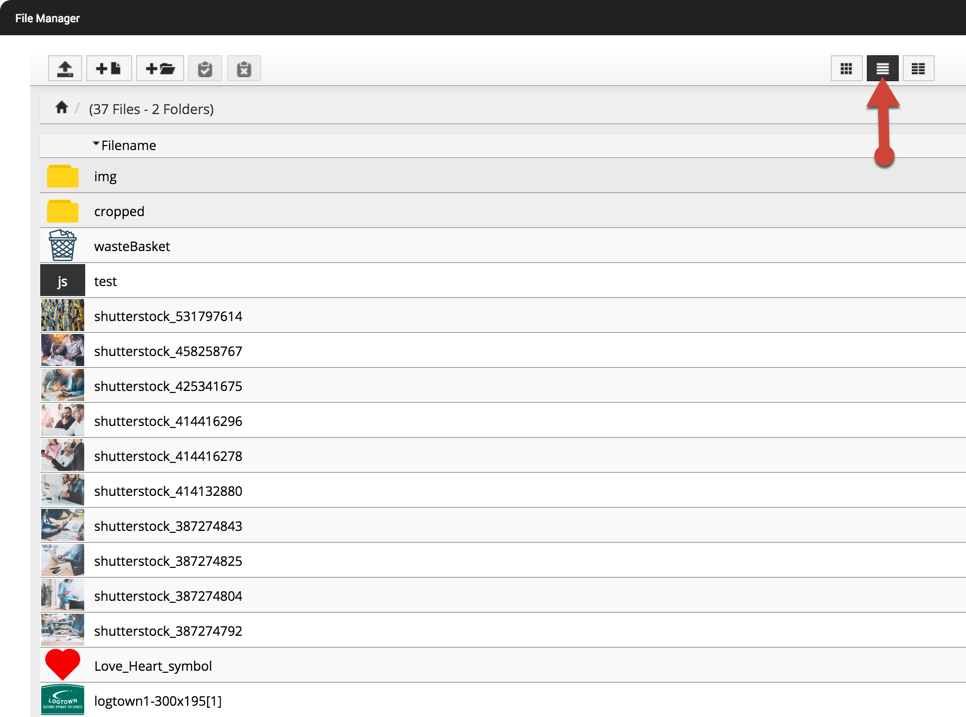Select file name Love_Heart_symbol
This screenshot has width=966, height=717.
tap(153, 666)
